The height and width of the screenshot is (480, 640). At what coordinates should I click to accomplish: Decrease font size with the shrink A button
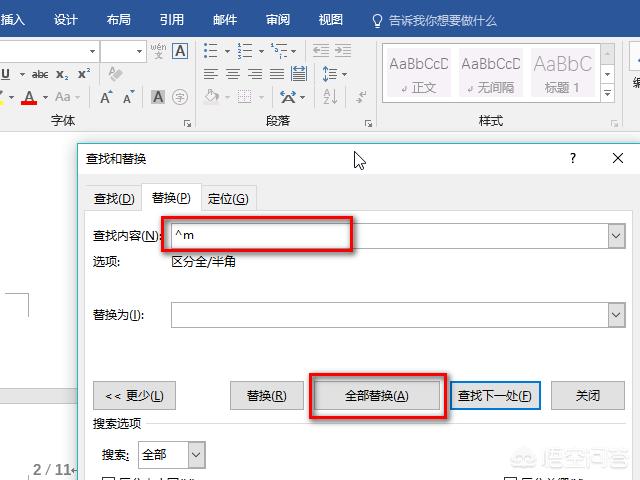[129, 97]
